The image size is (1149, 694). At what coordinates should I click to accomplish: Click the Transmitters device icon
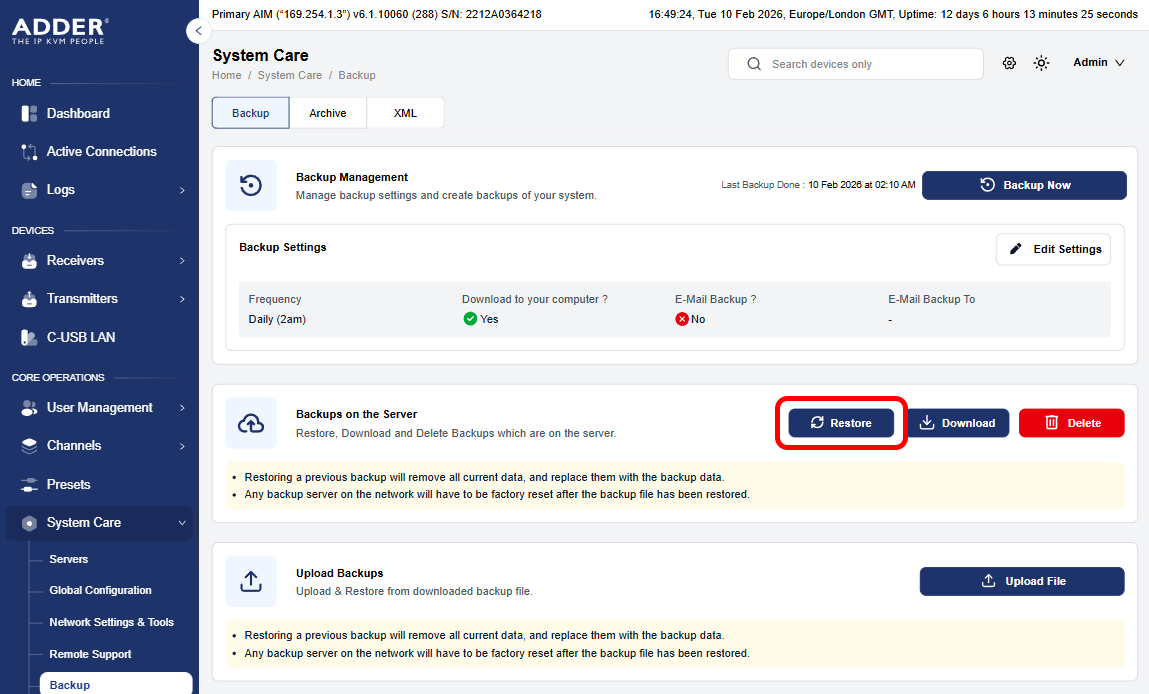(x=29, y=299)
